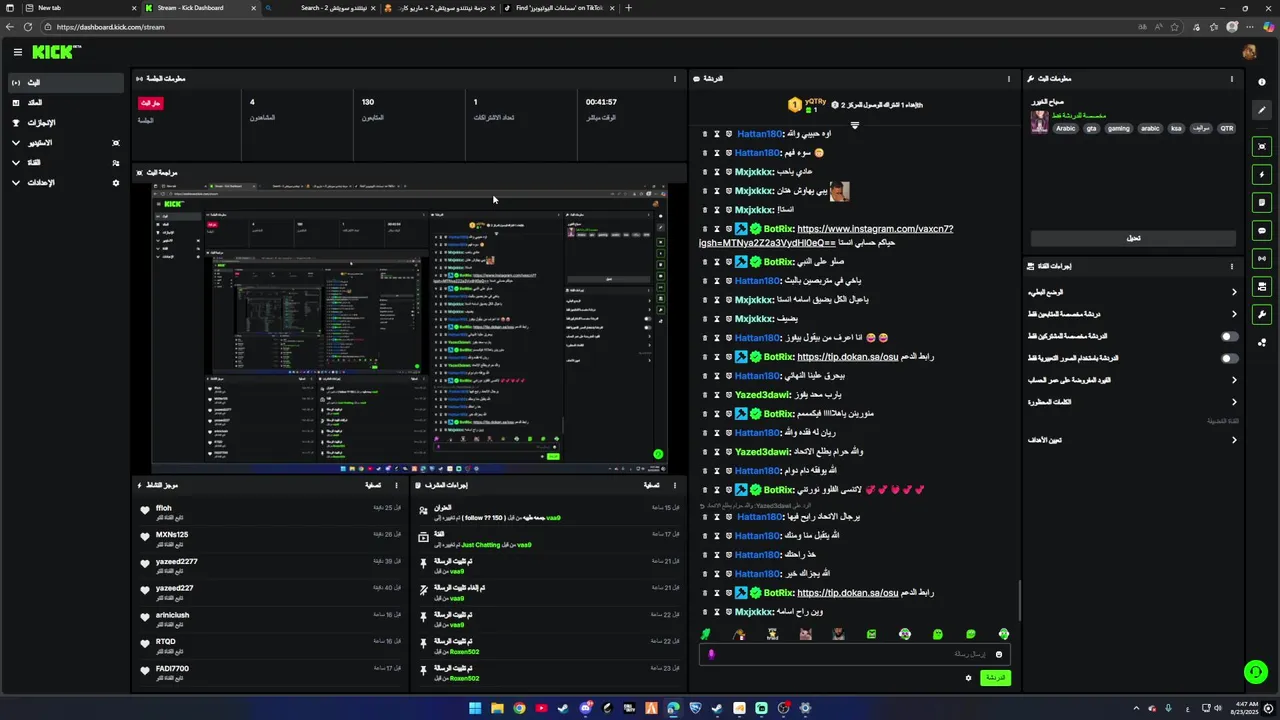This screenshot has width=1280, height=720.
Task: Toggle the chat bubble widget icon in sidebar
Action: point(1262,231)
